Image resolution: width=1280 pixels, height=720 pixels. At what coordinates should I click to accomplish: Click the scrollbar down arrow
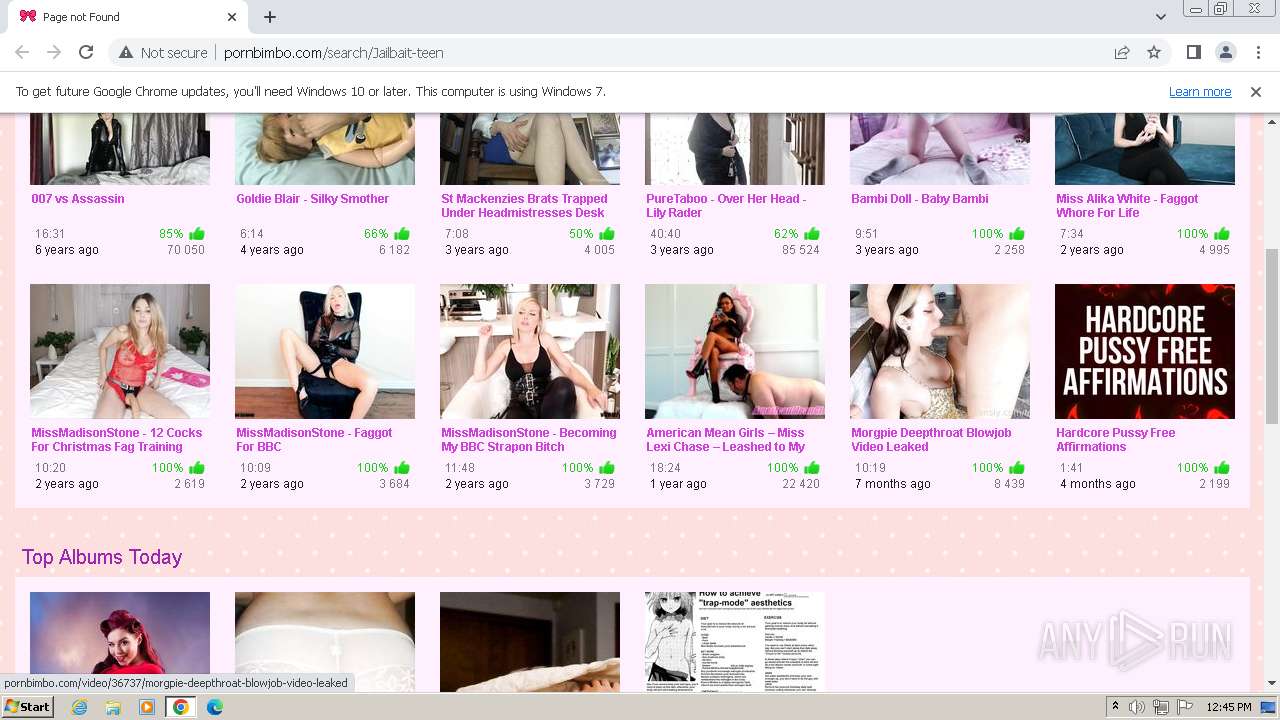coord(1271,683)
